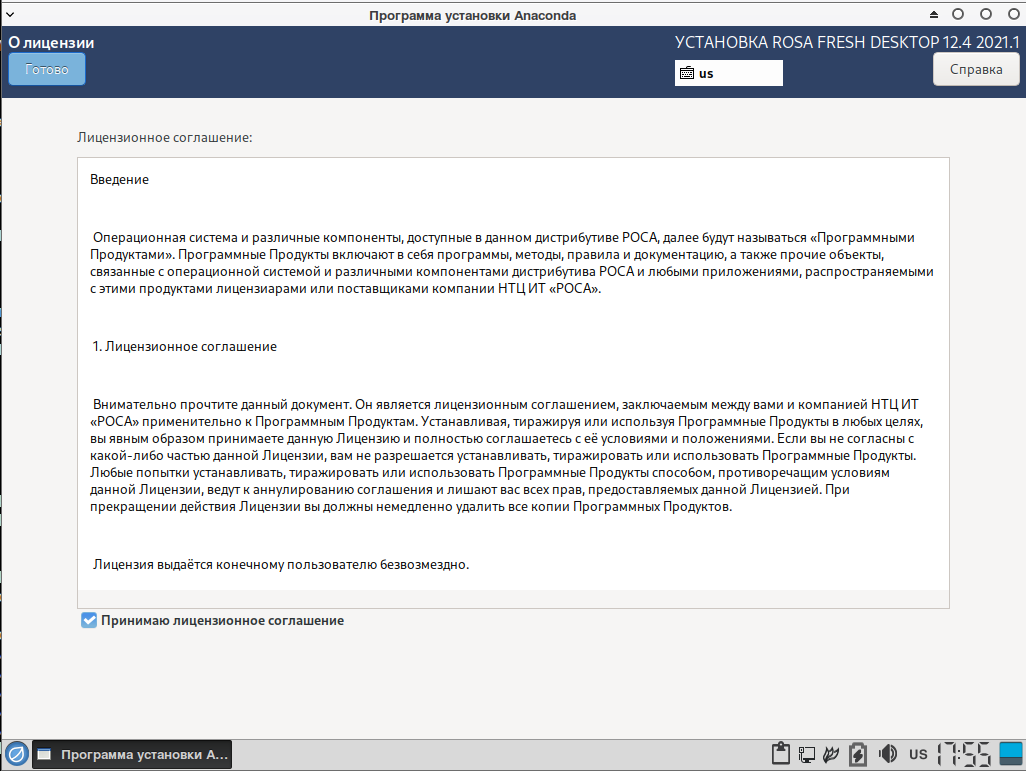This screenshot has height=771, width=1026.
Task: Click the US layout indicator in tray
Action: pos(918,755)
